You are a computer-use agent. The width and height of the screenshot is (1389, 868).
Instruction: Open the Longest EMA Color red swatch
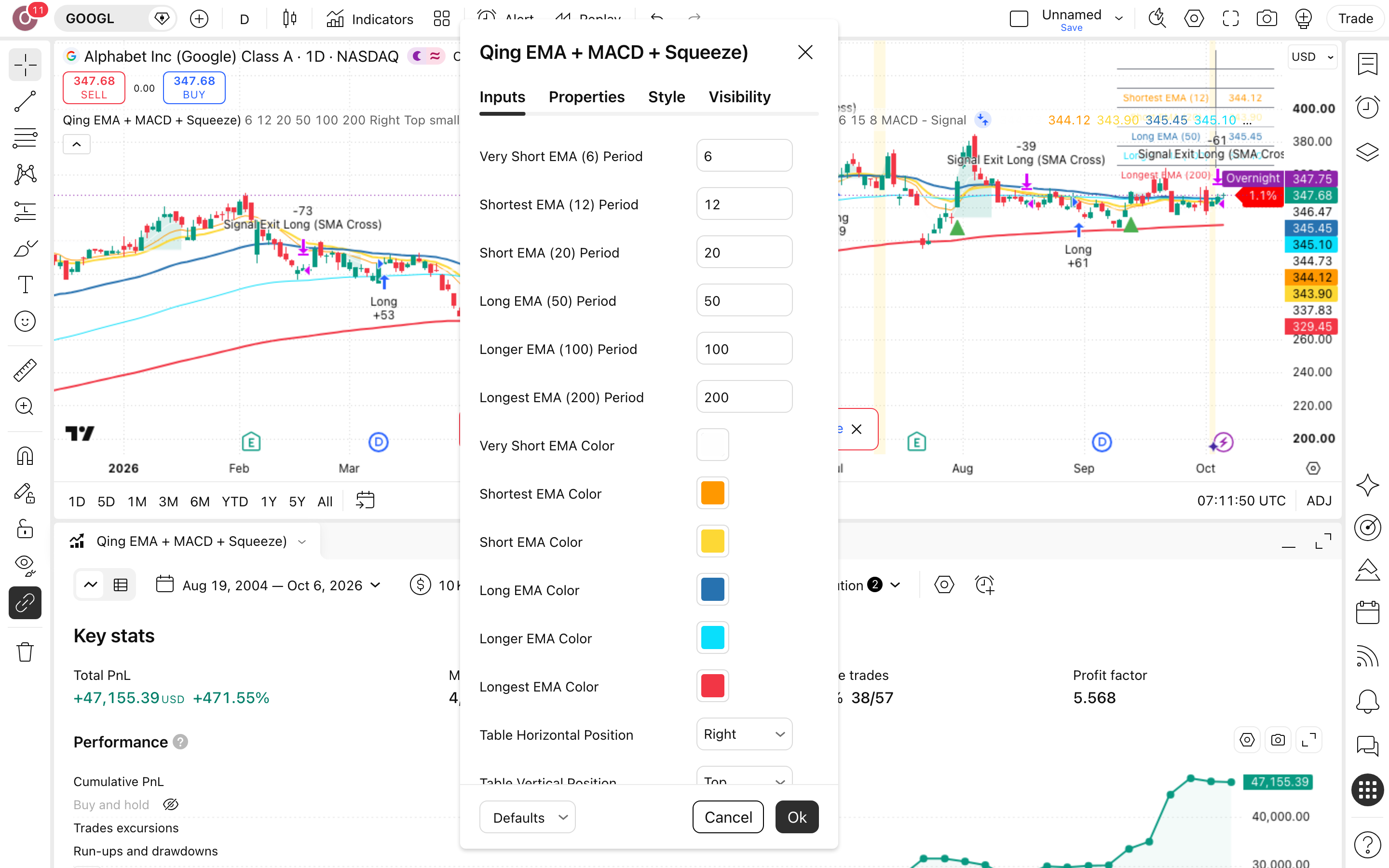pyautogui.click(x=712, y=685)
